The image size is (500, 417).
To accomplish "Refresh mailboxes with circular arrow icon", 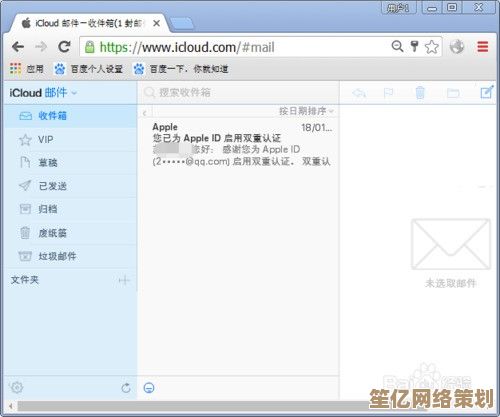I will click(x=126, y=388).
